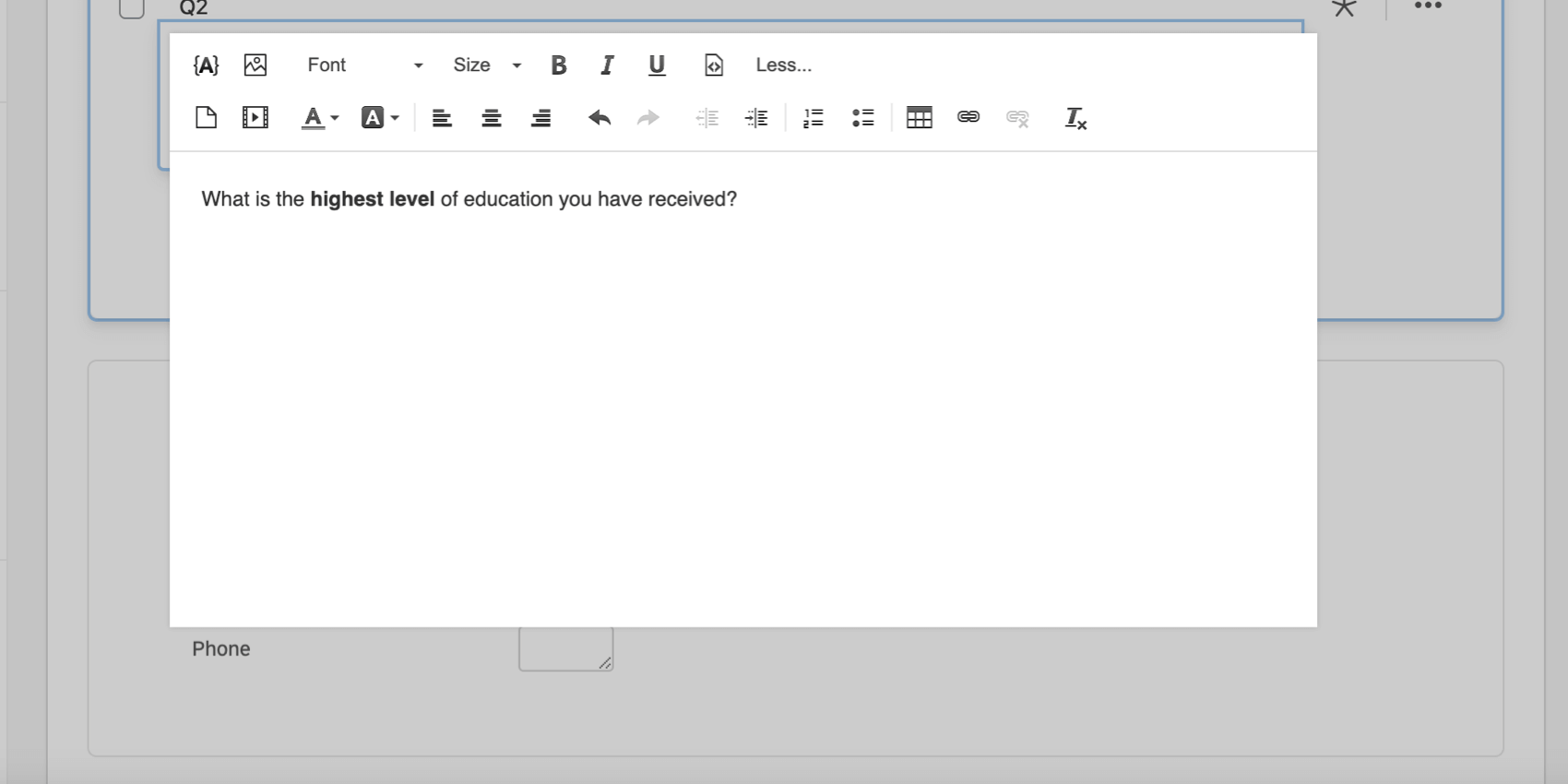Click the remove format Tx icon
This screenshot has height=784, width=1568.
coord(1075,118)
